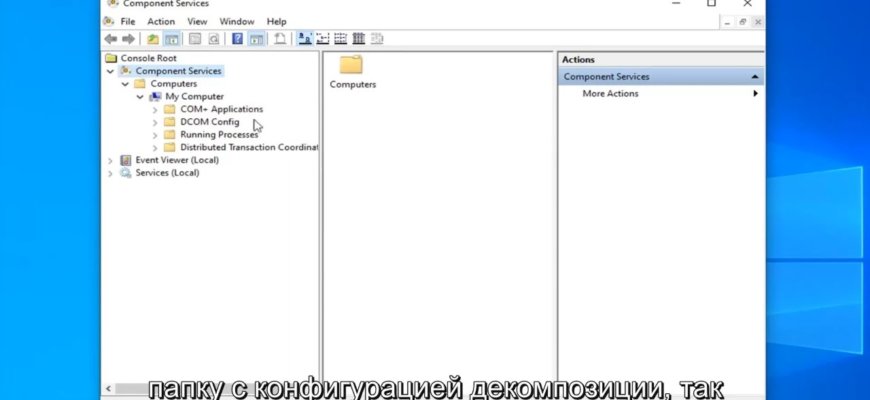Expand the Event Viewer (Local) node
This screenshot has height=400, width=870.
tap(110, 161)
